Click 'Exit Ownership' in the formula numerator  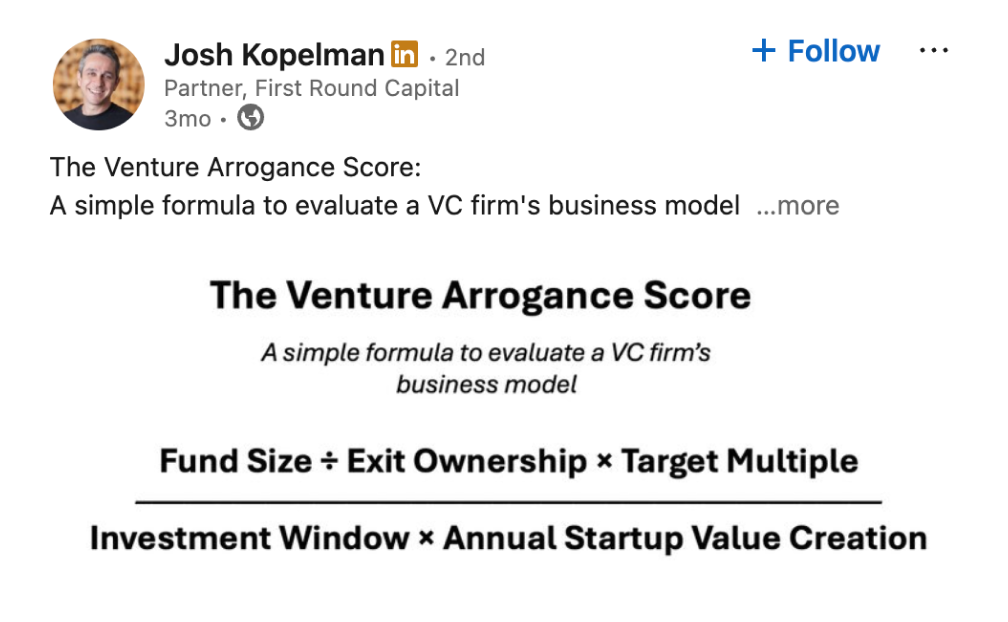coord(467,461)
